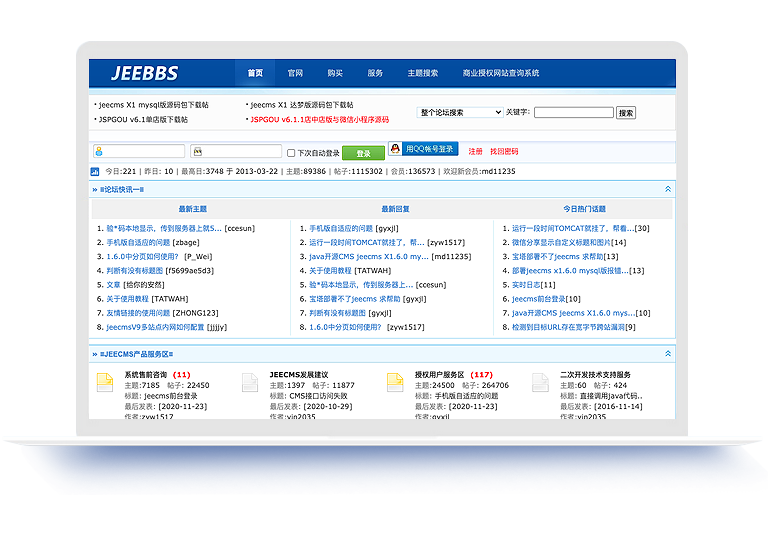770x536 pixels.
Task: Select the 主题搜索 navigation item
Action: (x=422, y=73)
